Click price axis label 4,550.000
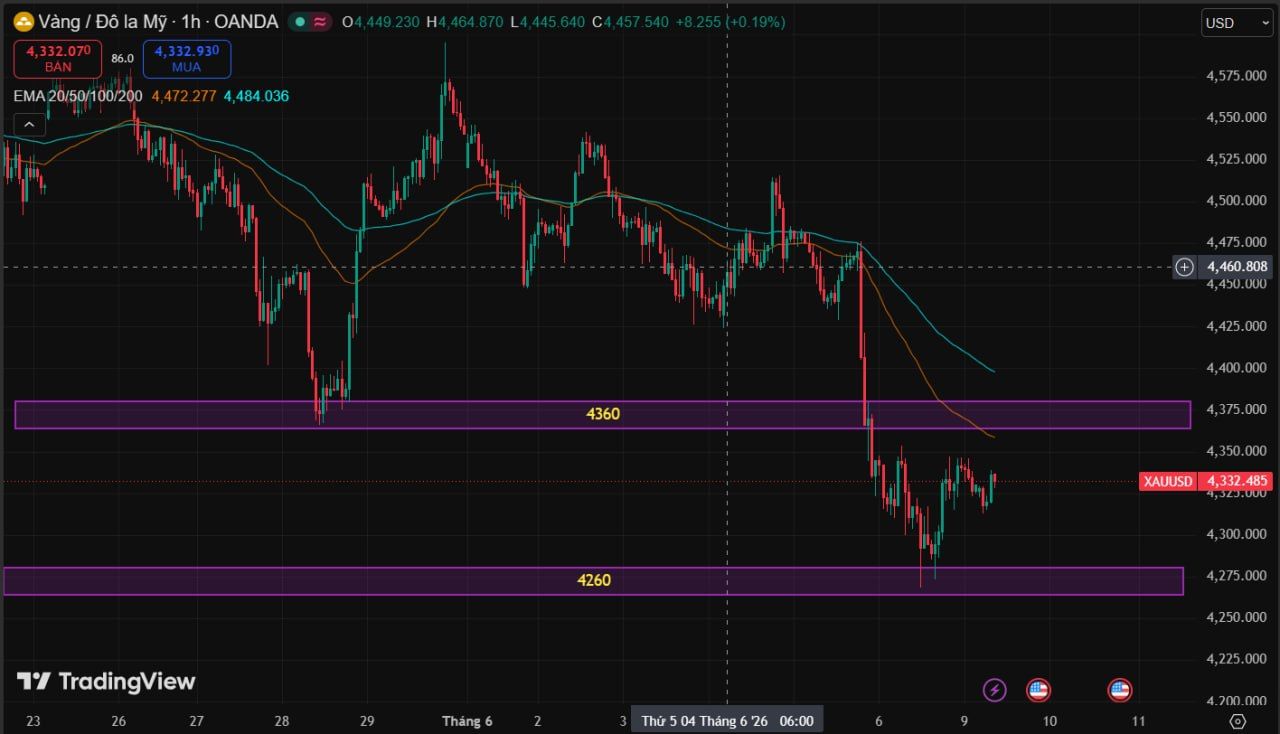The image size is (1280, 734). (x=1237, y=117)
